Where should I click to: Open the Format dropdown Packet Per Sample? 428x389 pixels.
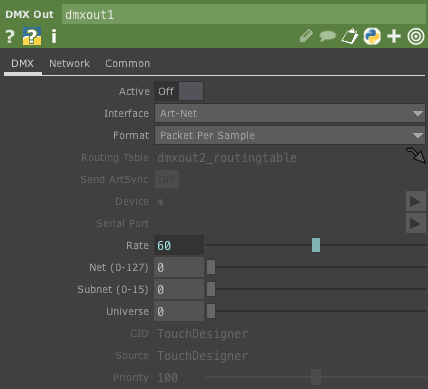click(x=290, y=135)
